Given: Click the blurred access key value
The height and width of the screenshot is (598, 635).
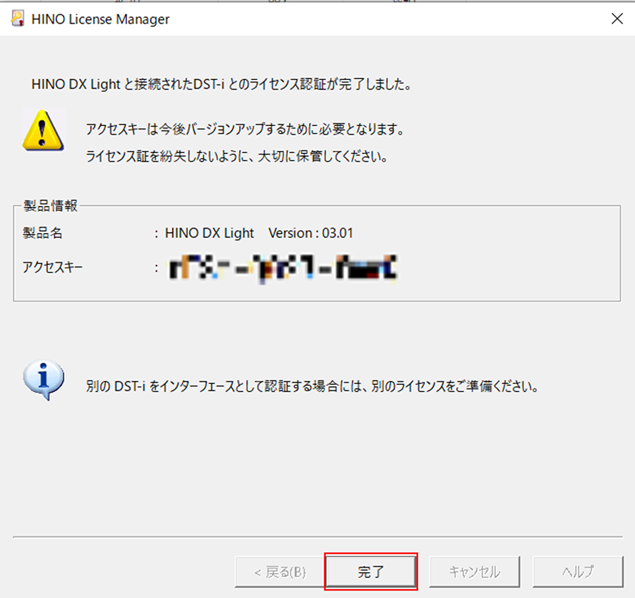Looking at the screenshot, I should [x=283, y=268].
